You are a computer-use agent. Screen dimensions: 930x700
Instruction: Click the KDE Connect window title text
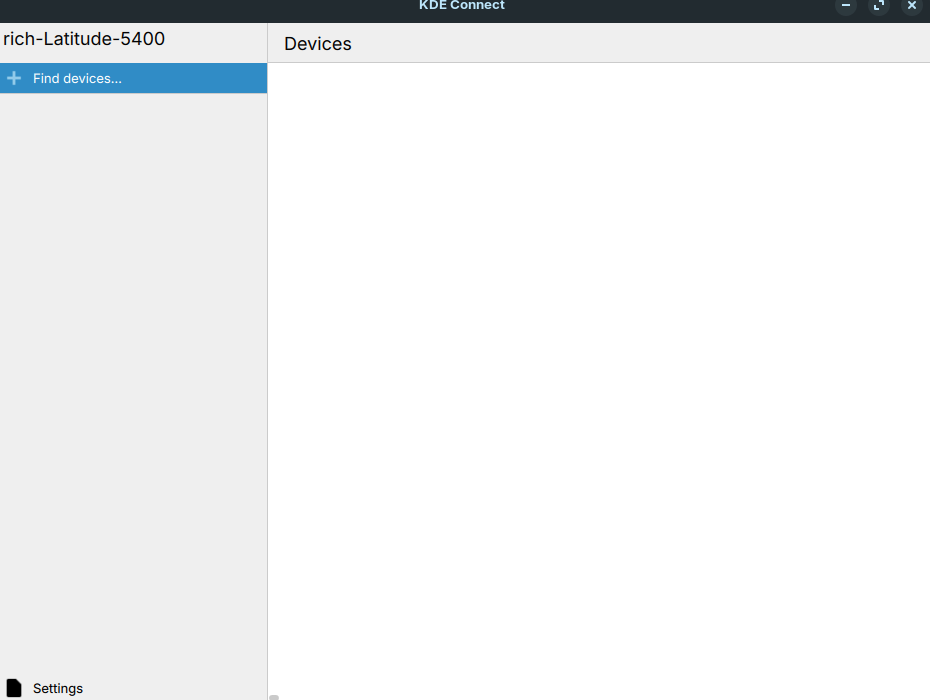point(462,6)
